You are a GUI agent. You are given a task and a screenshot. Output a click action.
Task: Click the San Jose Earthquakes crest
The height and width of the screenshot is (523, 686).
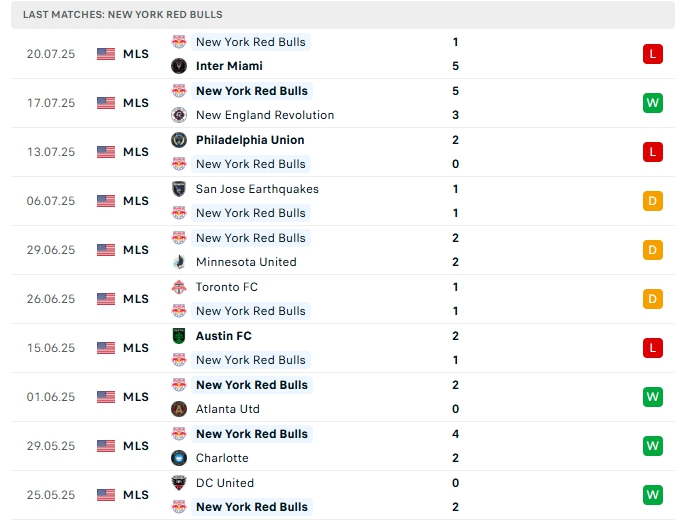179,189
